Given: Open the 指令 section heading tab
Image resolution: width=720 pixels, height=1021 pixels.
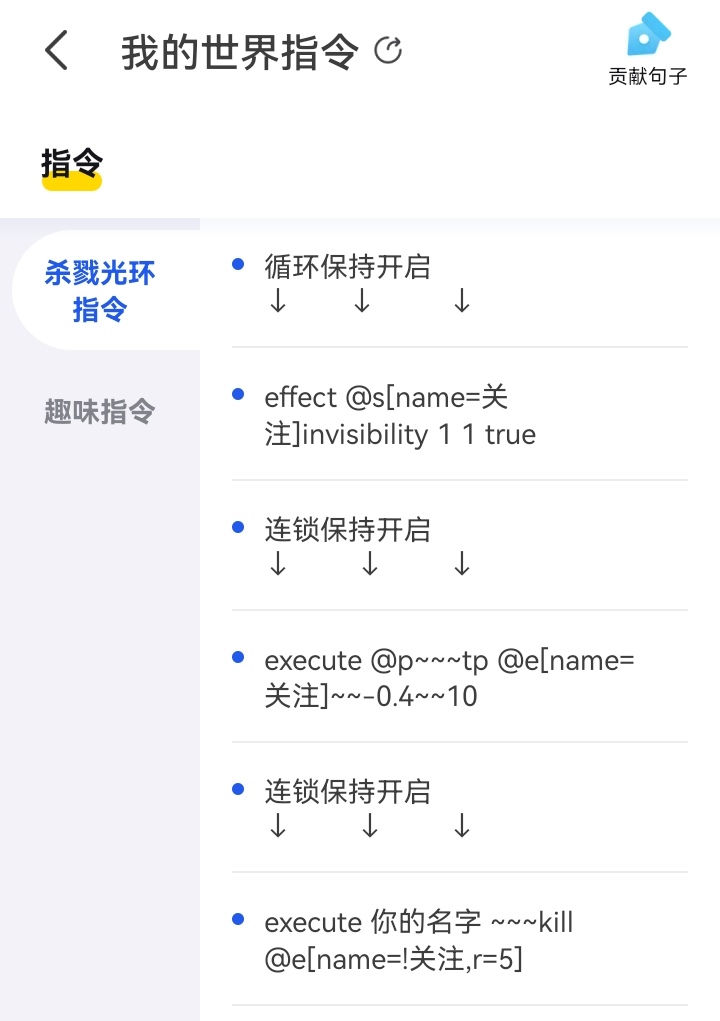Looking at the screenshot, I should (72, 163).
